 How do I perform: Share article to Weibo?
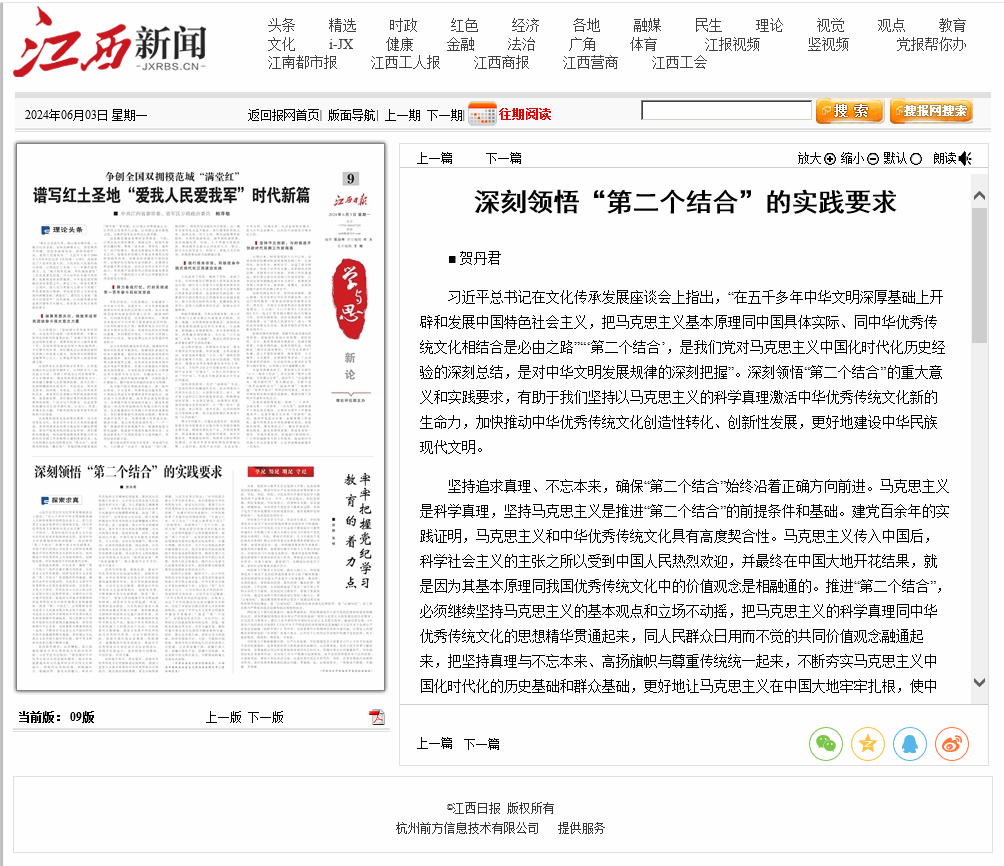click(951, 743)
